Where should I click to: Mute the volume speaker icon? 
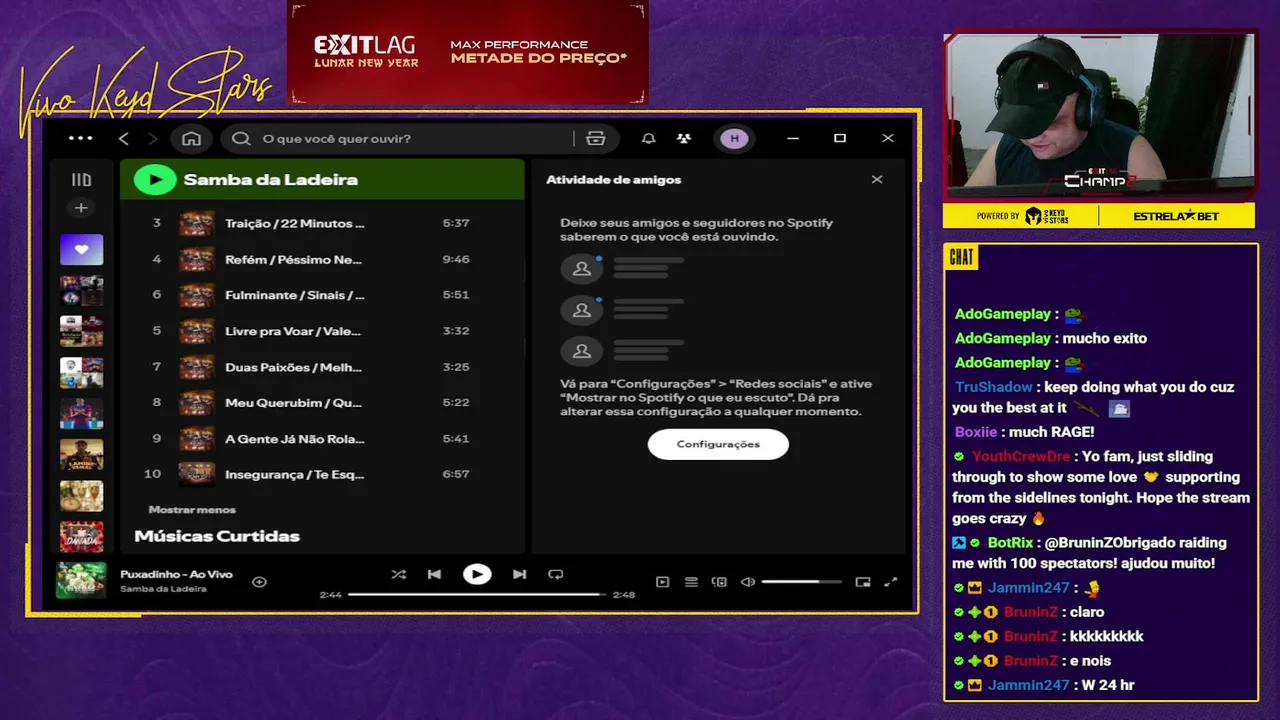(x=747, y=582)
